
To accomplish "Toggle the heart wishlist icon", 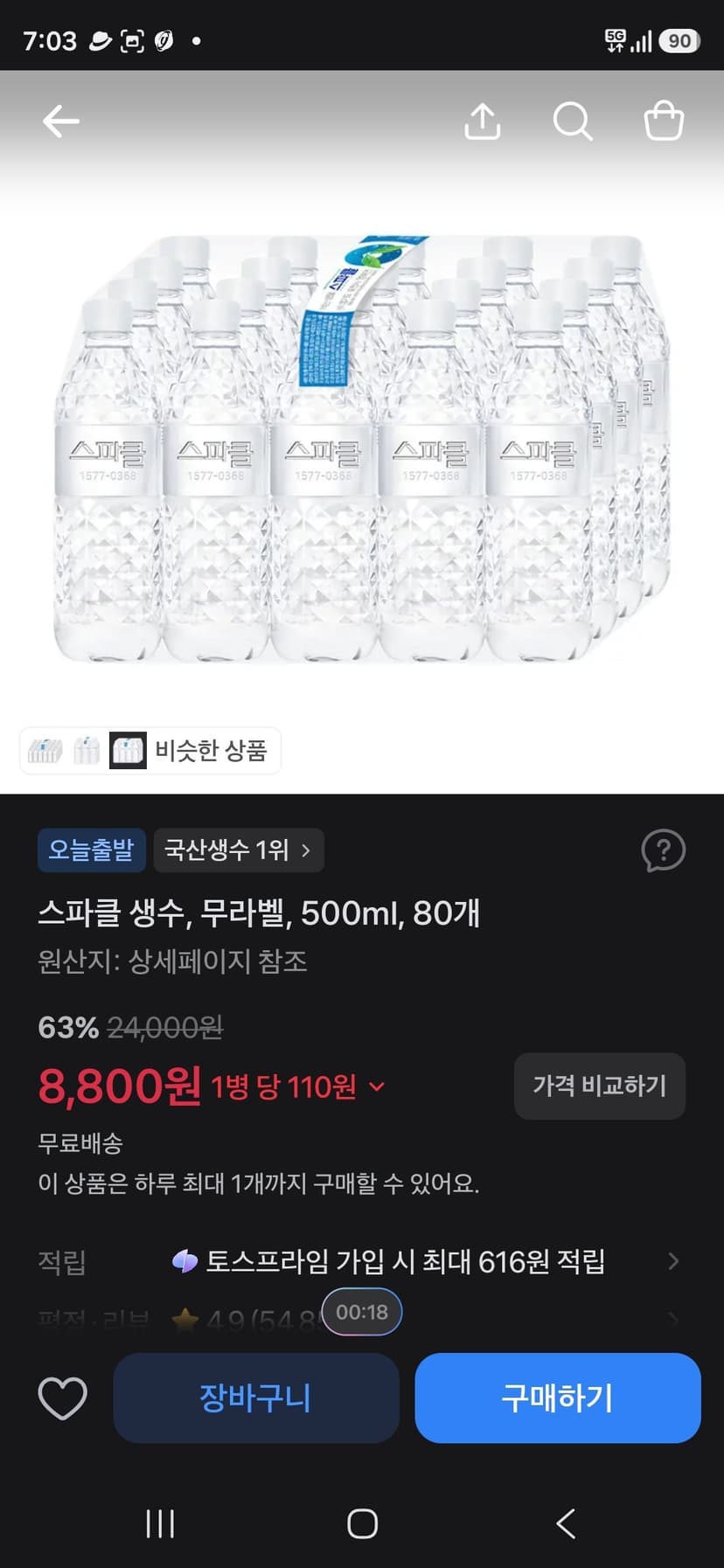I will point(63,1398).
